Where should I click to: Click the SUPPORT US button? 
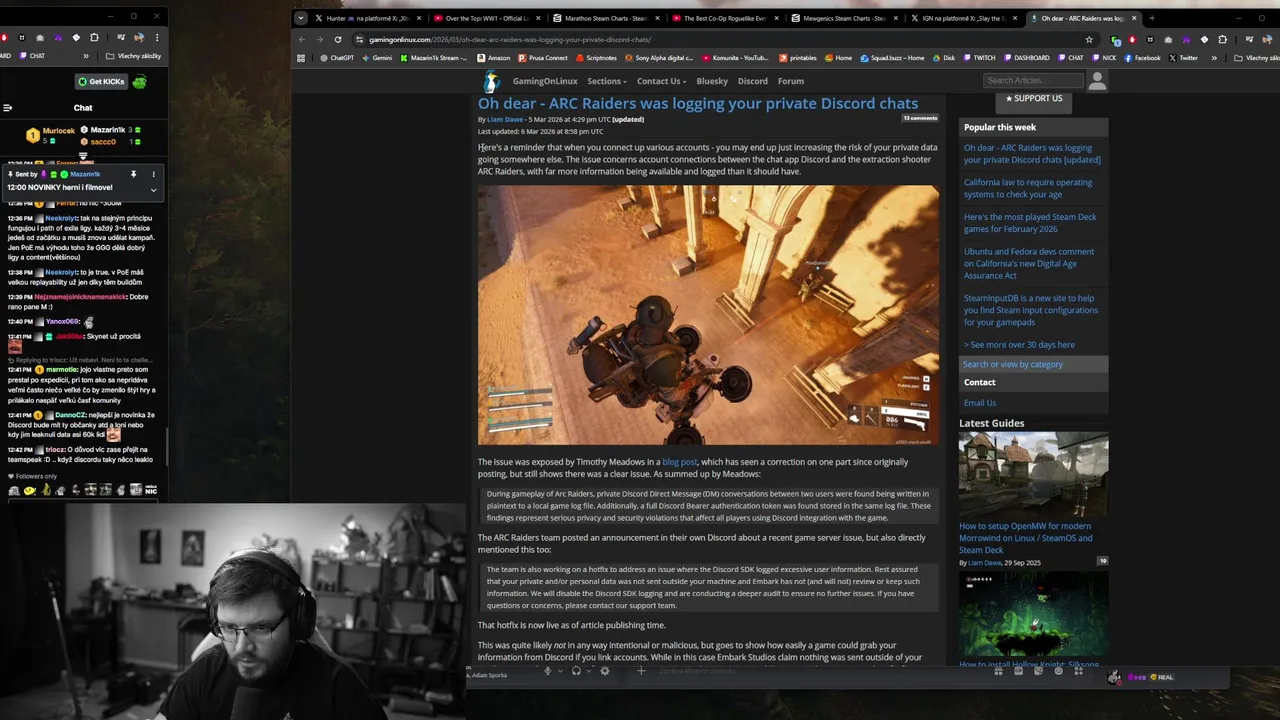click(x=1034, y=98)
